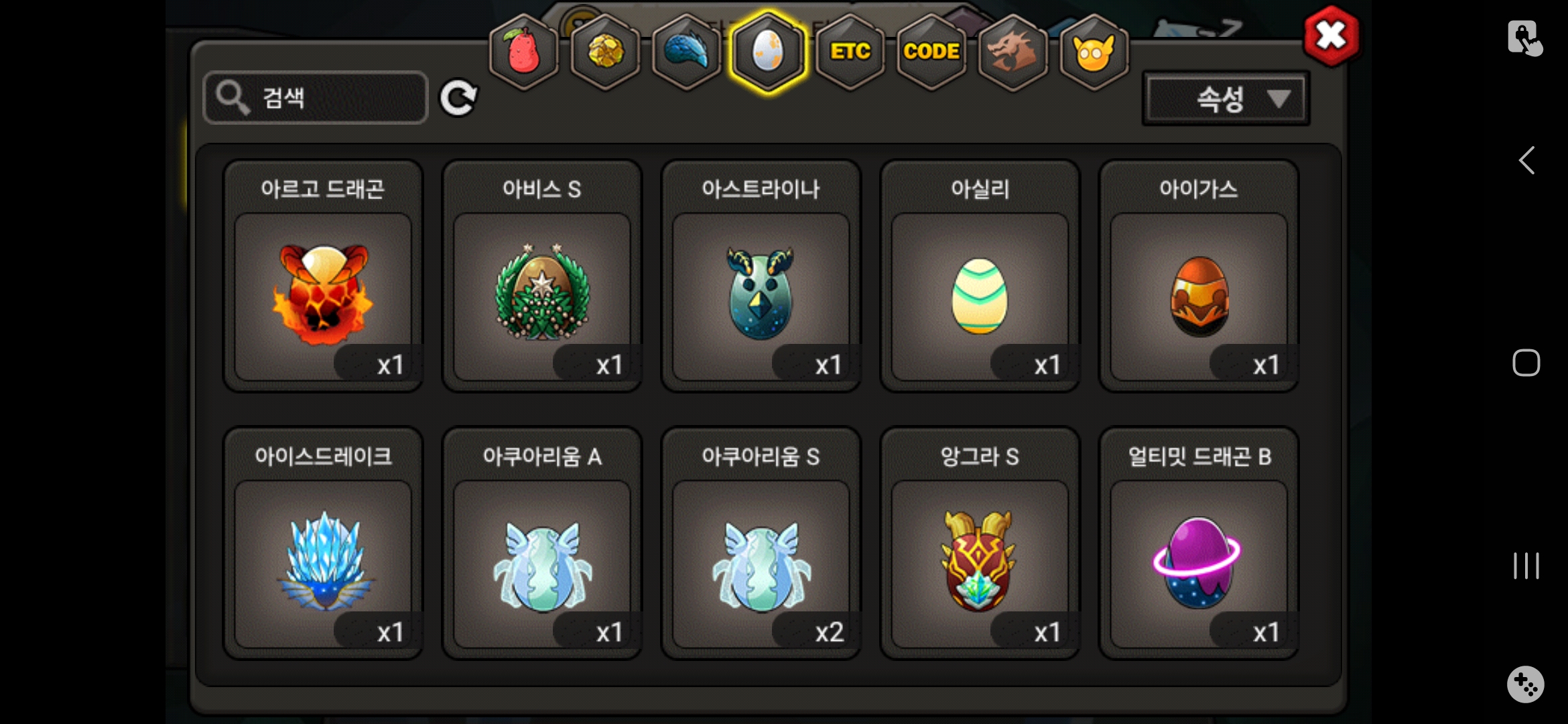This screenshot has height=724, width=1568.
Task: Open the brown dragon head category tab
Action: 1012,52
